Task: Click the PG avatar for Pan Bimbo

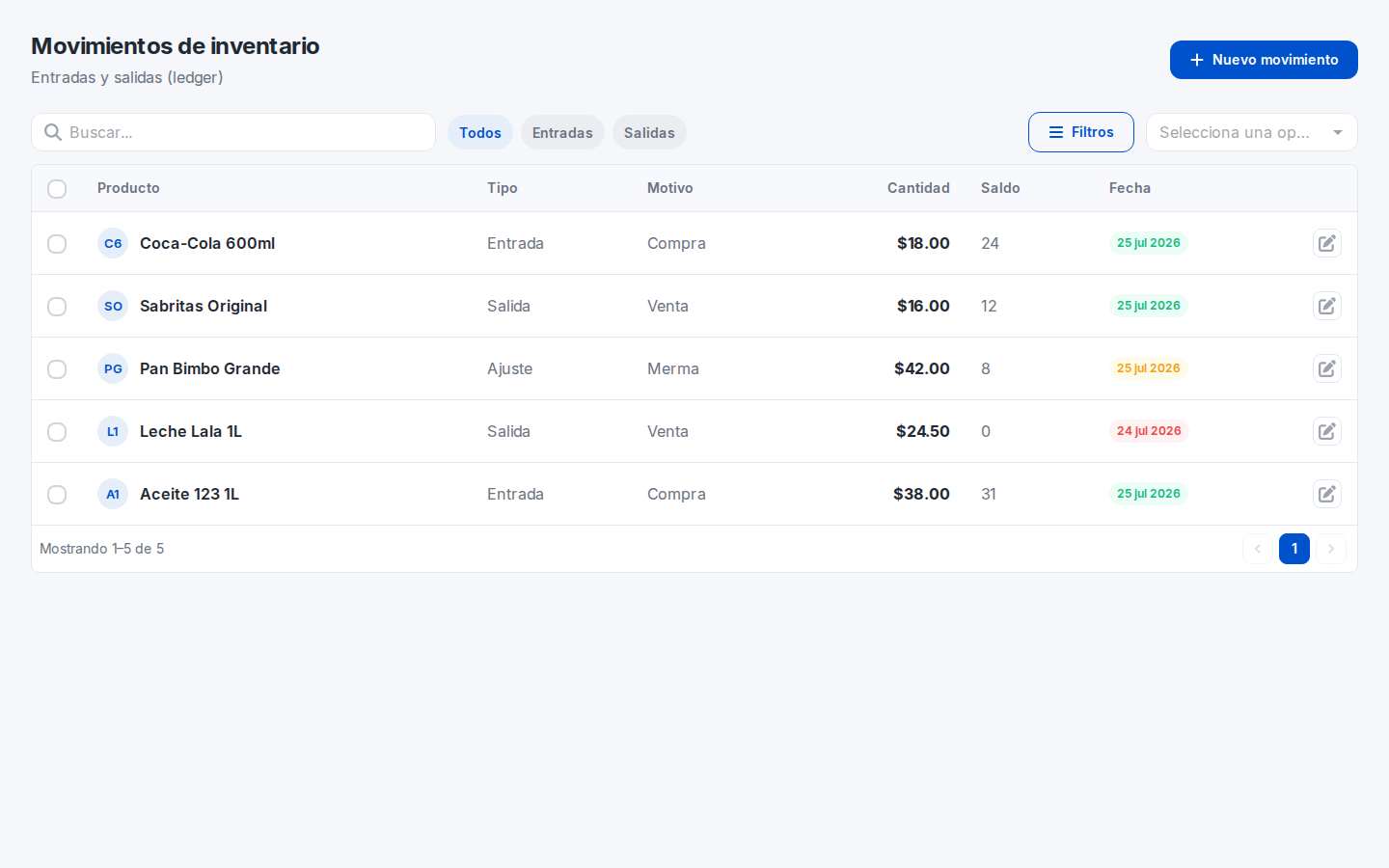Action: coord(113,368)
